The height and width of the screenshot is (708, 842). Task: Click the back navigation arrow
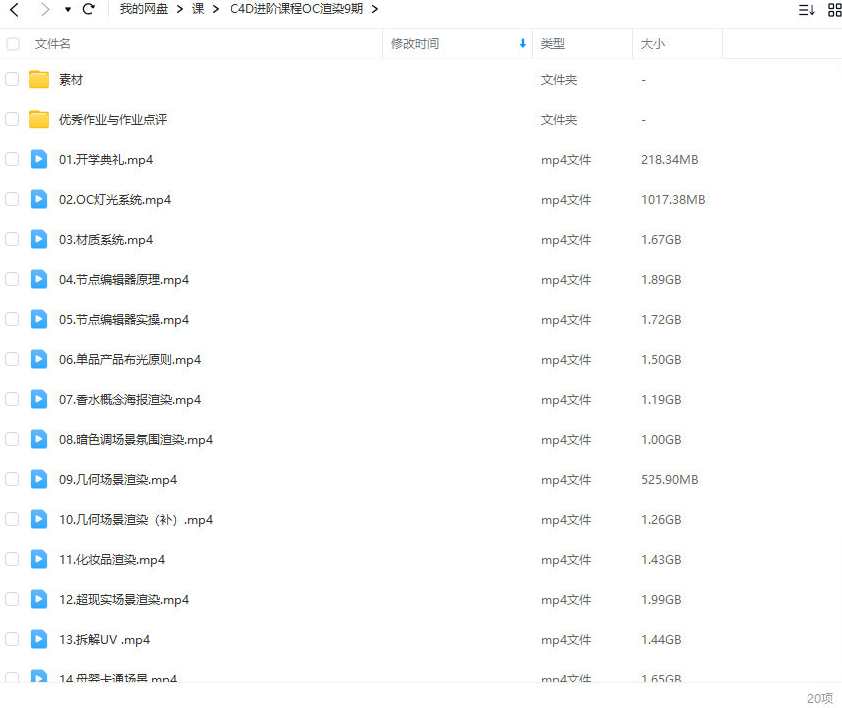13,9
